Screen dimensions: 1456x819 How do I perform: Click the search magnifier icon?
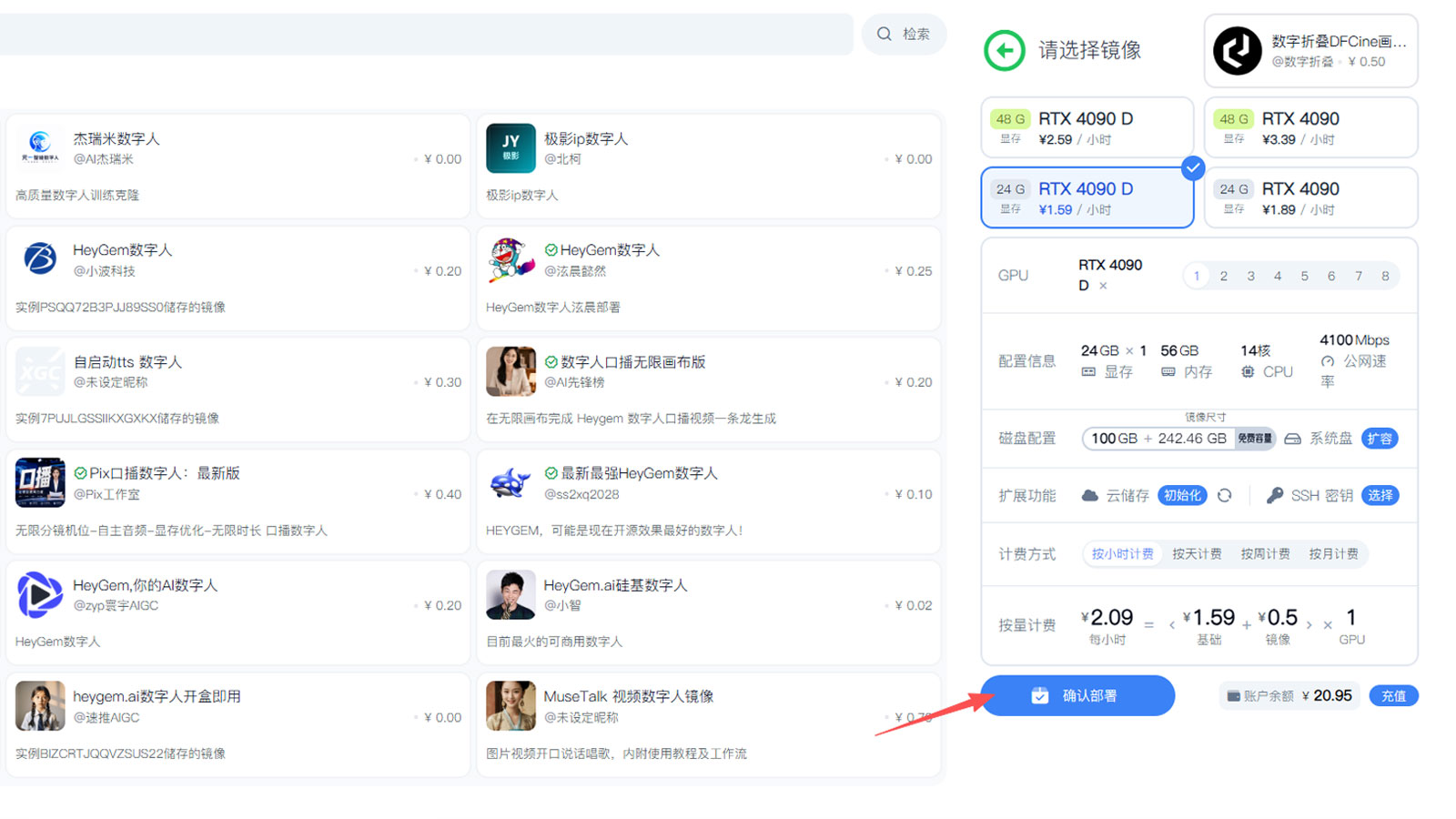point(885,34)
